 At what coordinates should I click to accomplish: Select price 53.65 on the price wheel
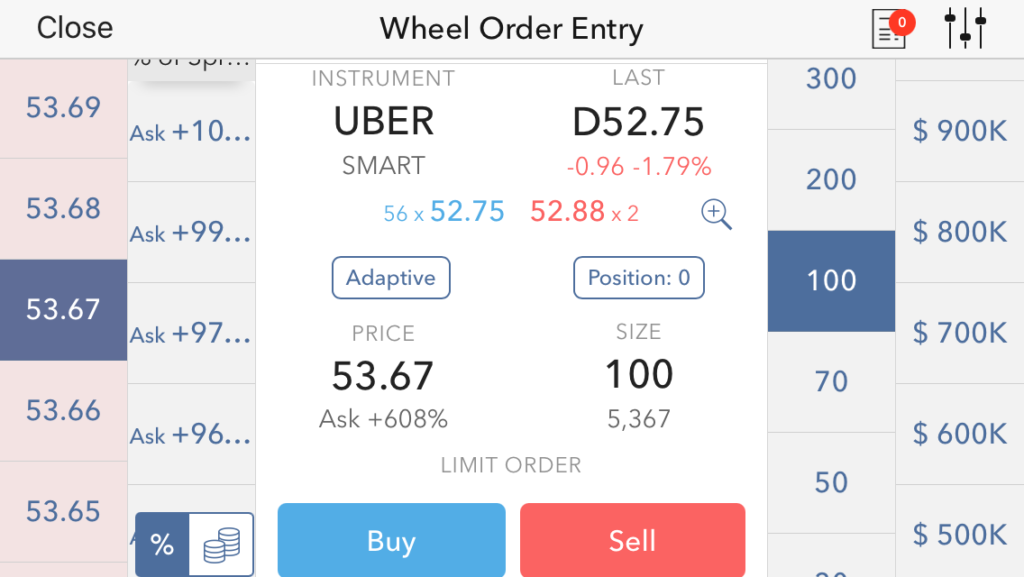click(x=63, y=511)
